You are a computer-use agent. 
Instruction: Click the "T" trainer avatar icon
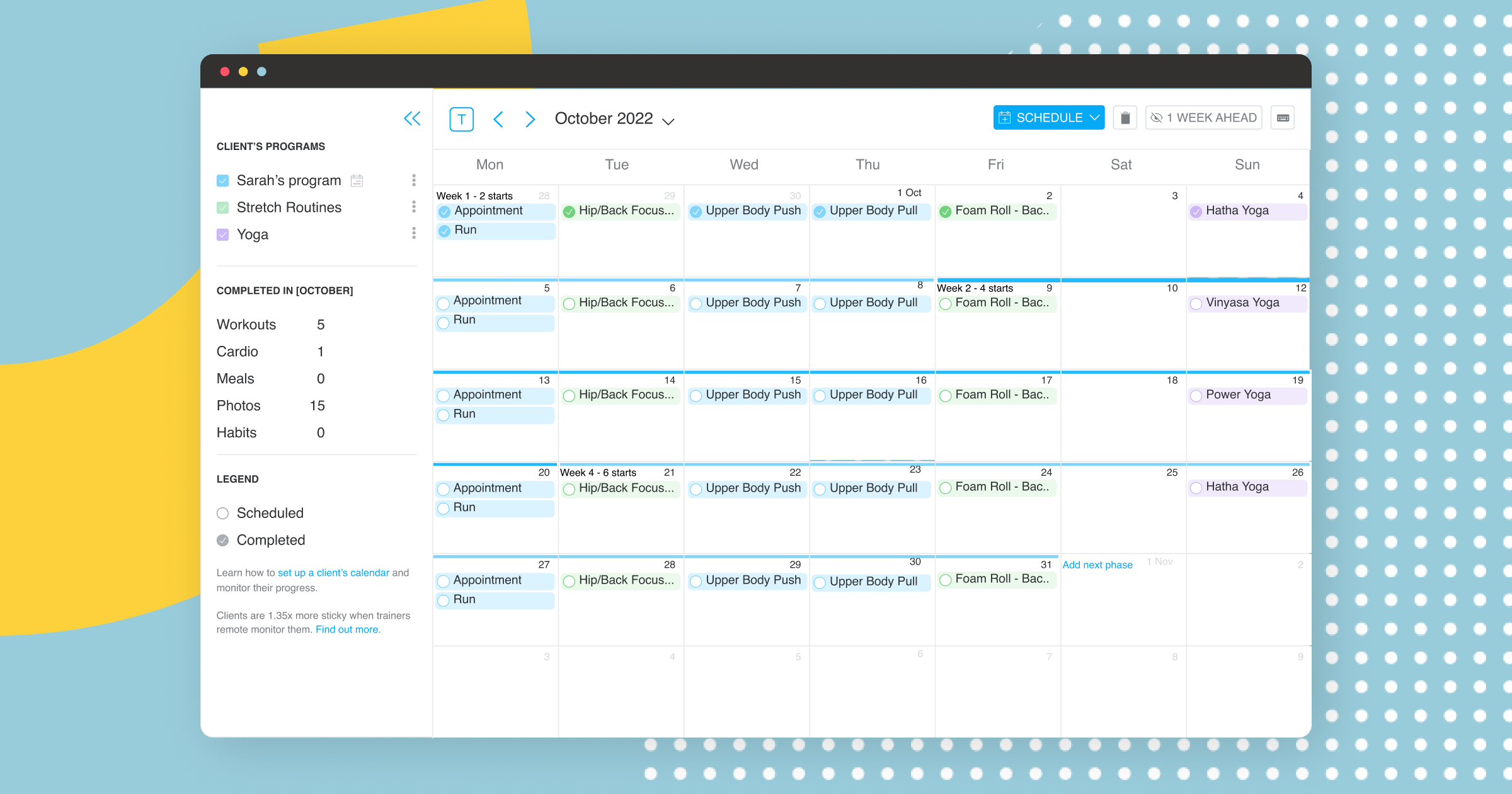pos(462,118)
